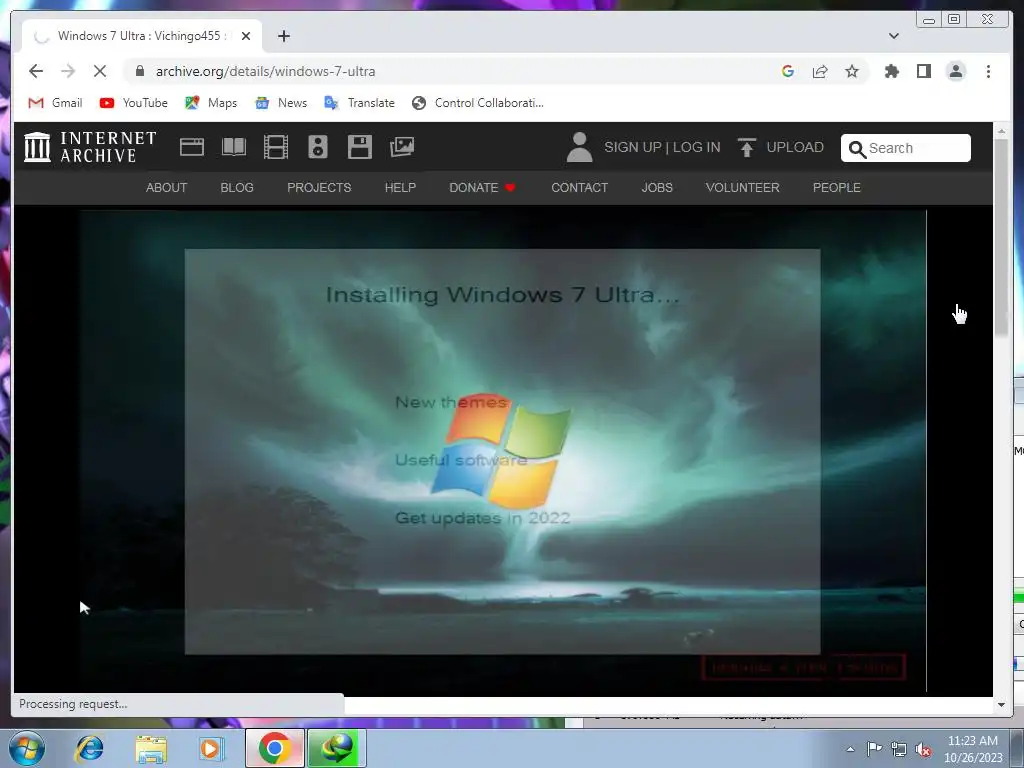This screenshot has height=768, width=1024.
Task: Switch to Internet Download Manager taskbar button
Action: 336,748
